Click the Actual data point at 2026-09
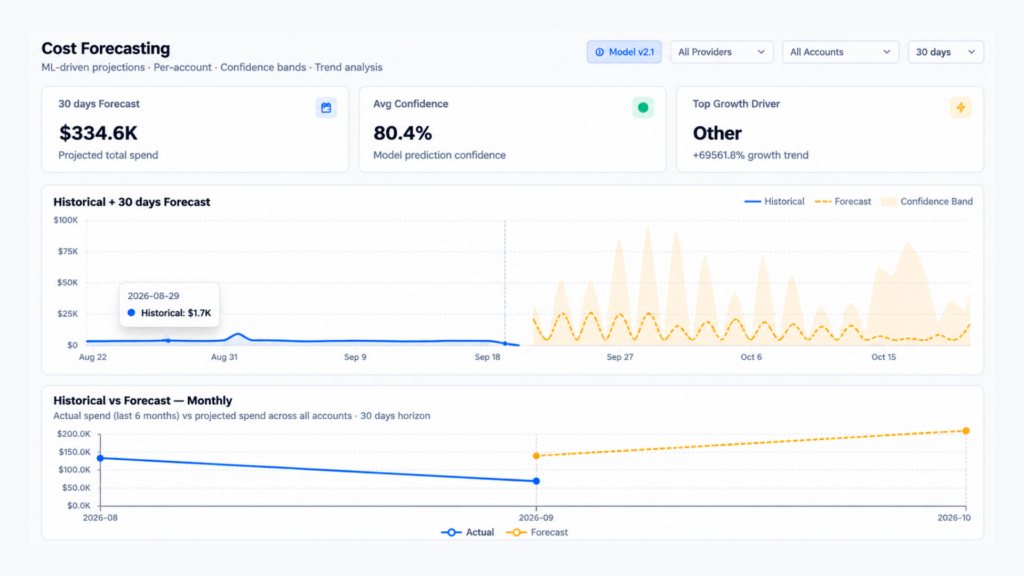This screenshot has height=576, width=1024. pyautogui.click(x=536, y=481)
